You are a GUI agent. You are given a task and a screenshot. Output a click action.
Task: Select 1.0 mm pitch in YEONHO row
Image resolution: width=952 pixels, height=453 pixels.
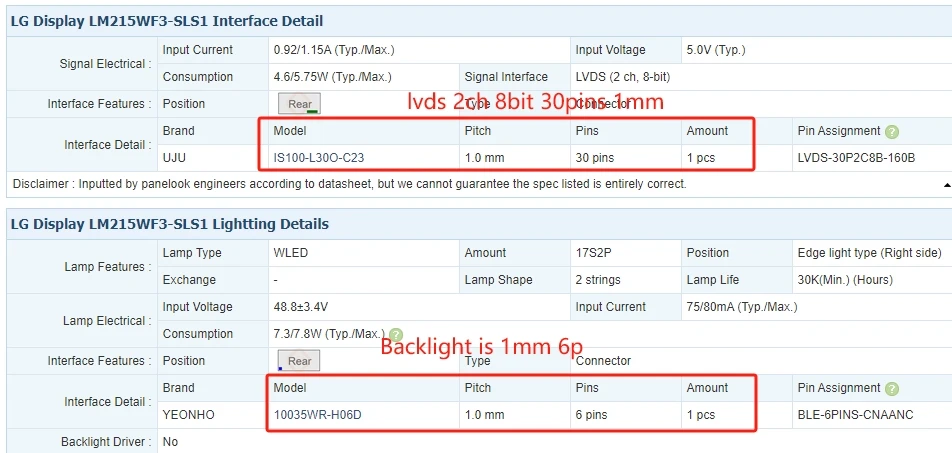[x=484, y=415]
